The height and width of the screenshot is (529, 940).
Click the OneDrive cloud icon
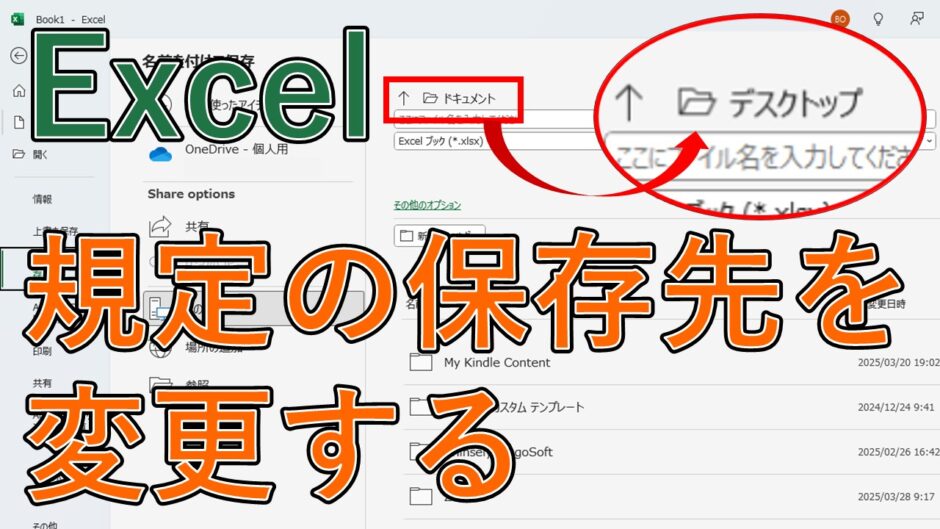tap(160, 155)
